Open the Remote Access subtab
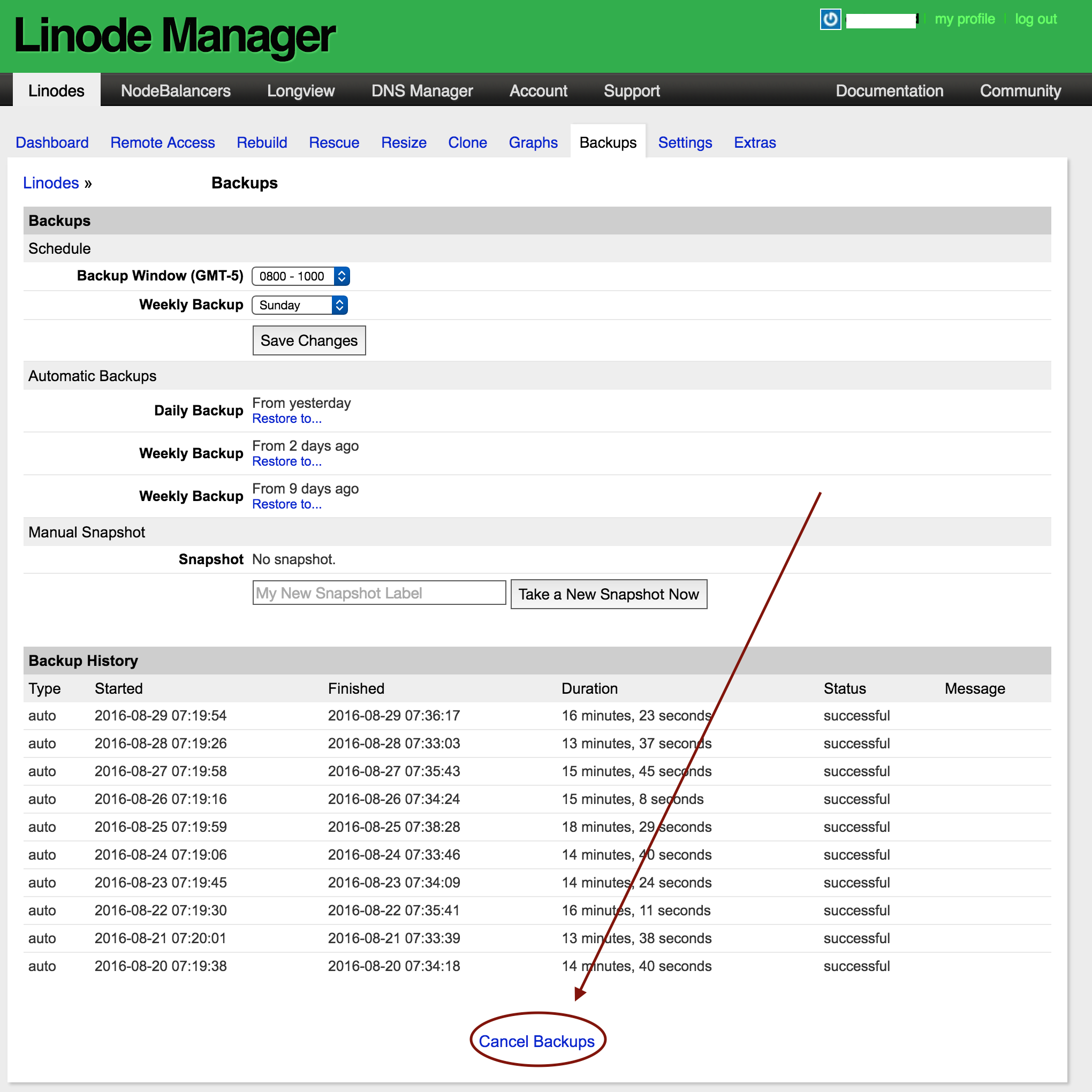 (x=162, y=142)
